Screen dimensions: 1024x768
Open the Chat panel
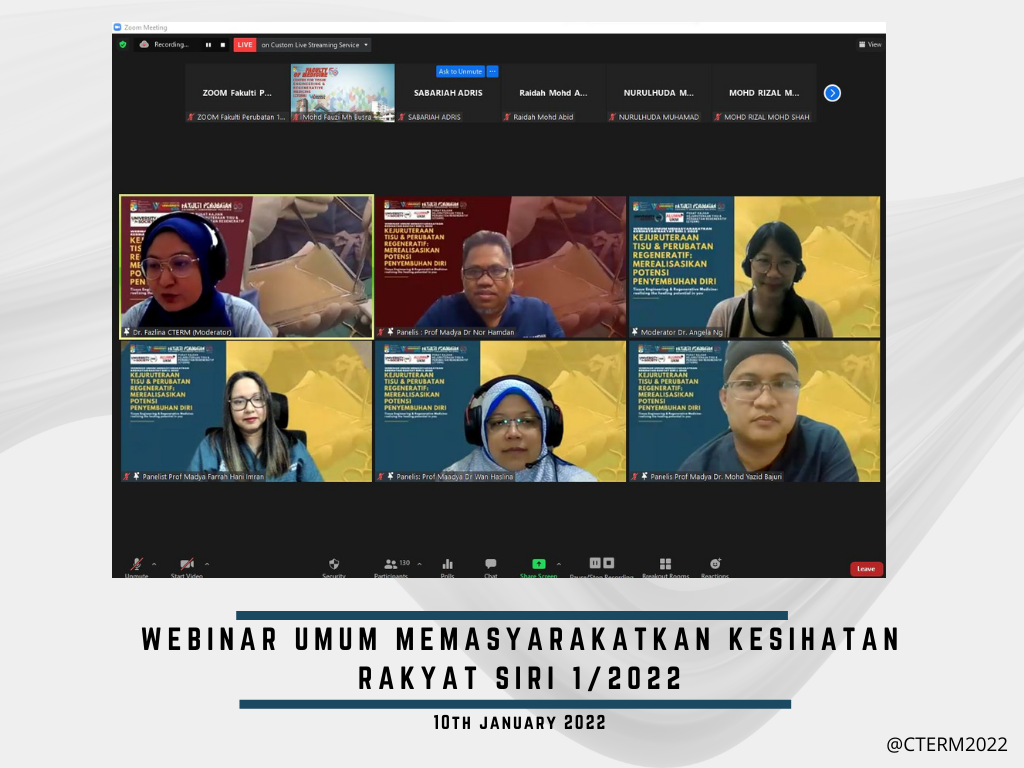490,565
